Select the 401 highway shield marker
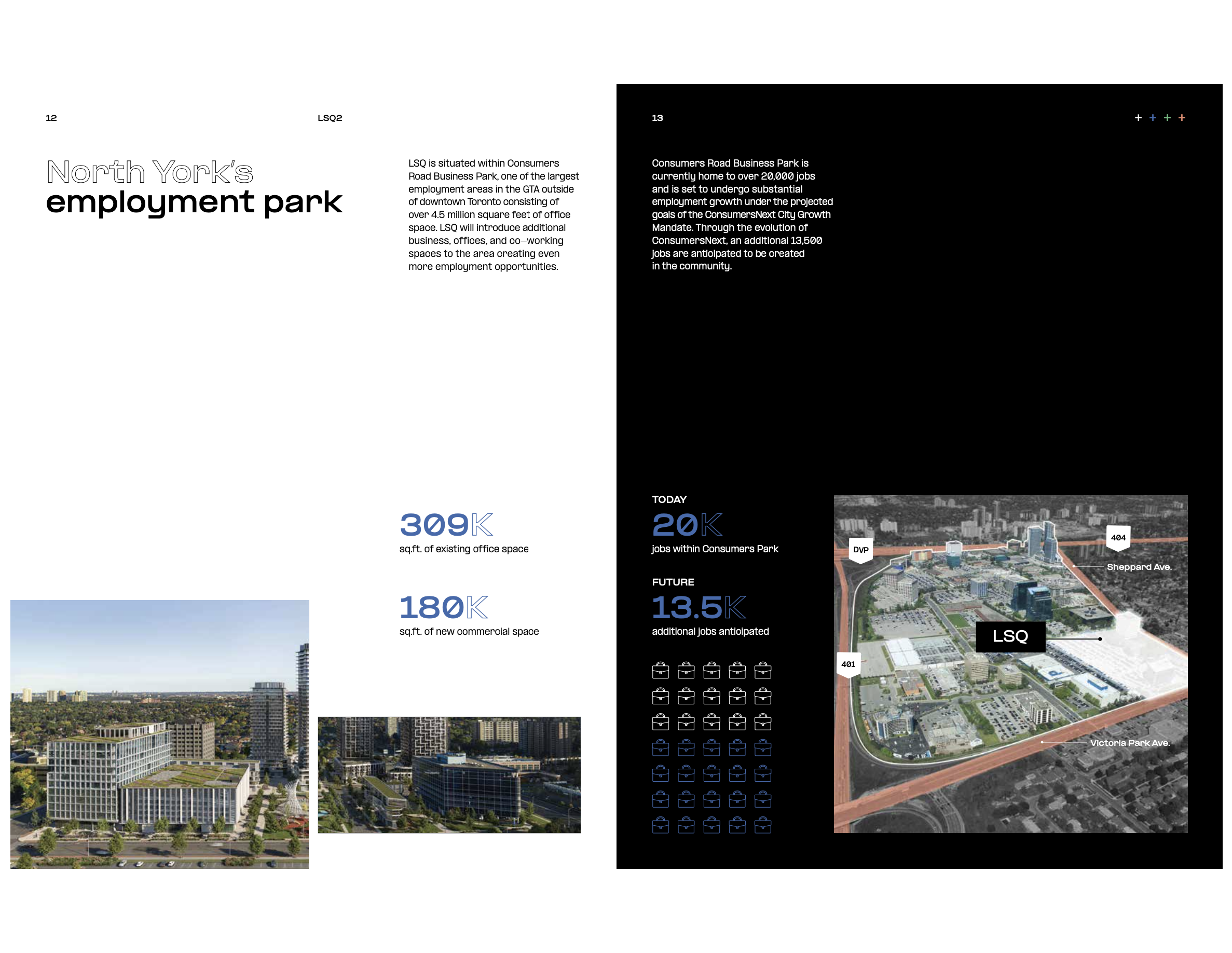1232x953 pixels. point(848,664)
